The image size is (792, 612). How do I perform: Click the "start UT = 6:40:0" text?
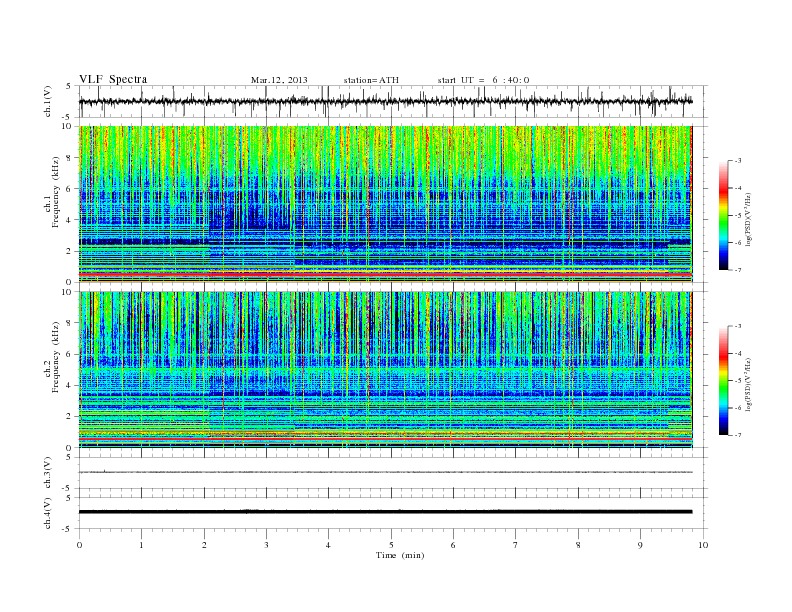click(x=483, y=80)
